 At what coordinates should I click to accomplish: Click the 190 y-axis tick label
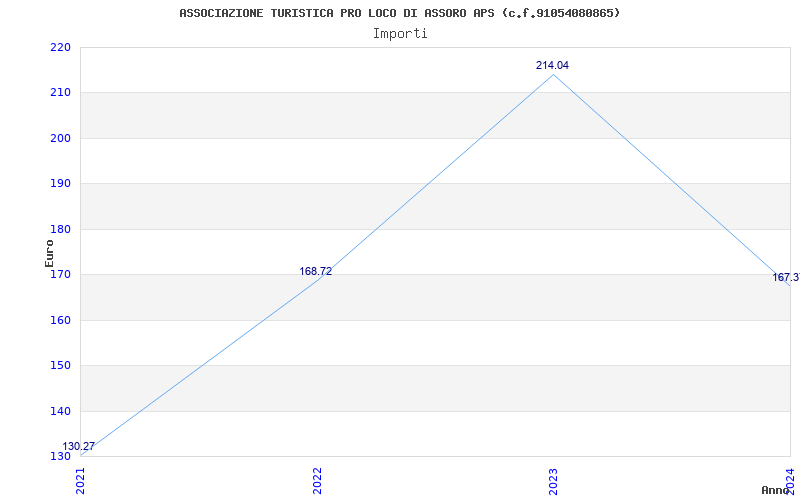(x=60, y=184)
